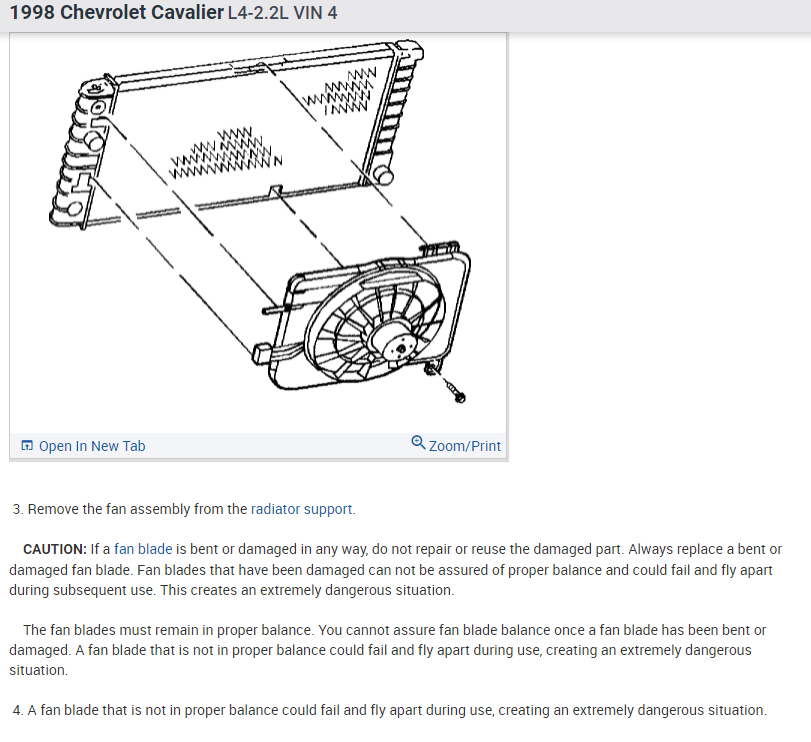Follow the fan blade link
The width and height of the screenshot is (811, 742).
[x=143, y=549]
